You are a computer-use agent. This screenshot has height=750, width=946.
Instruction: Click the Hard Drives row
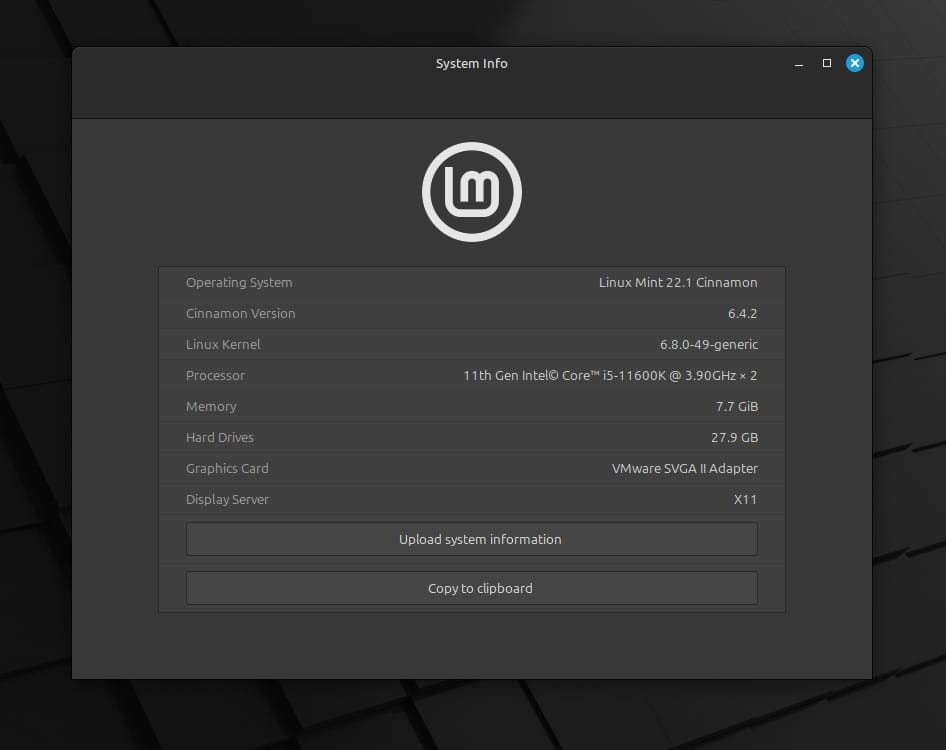click(x=471, y=437)
